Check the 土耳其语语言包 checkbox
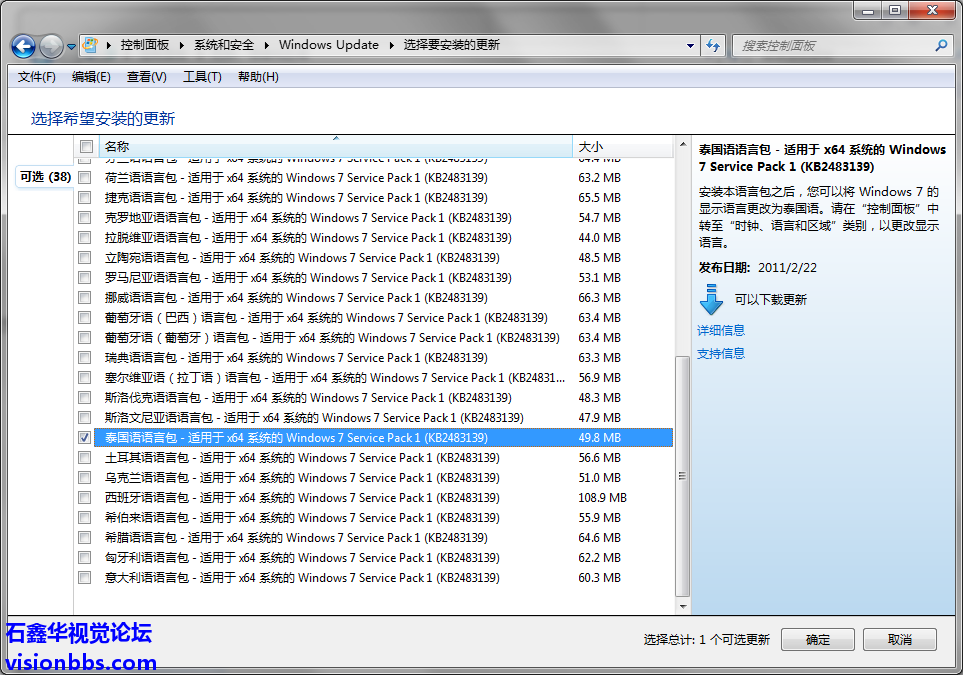 [x=85, y=458]
